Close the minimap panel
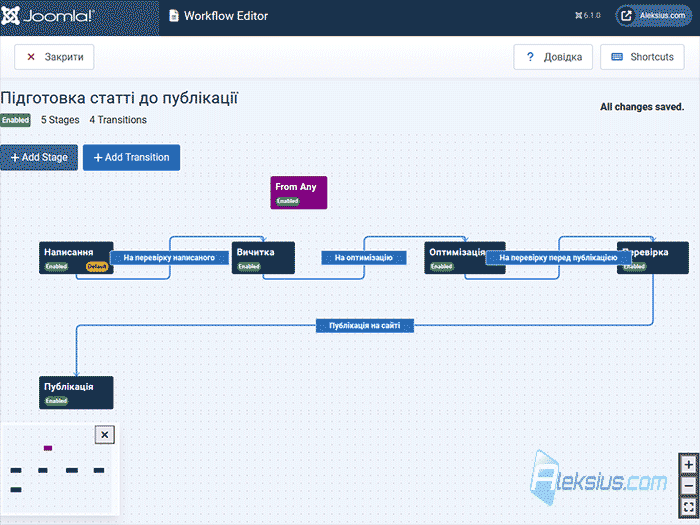Image resolution: width=700 pixels, height=525 pixels. pos(104,434)
